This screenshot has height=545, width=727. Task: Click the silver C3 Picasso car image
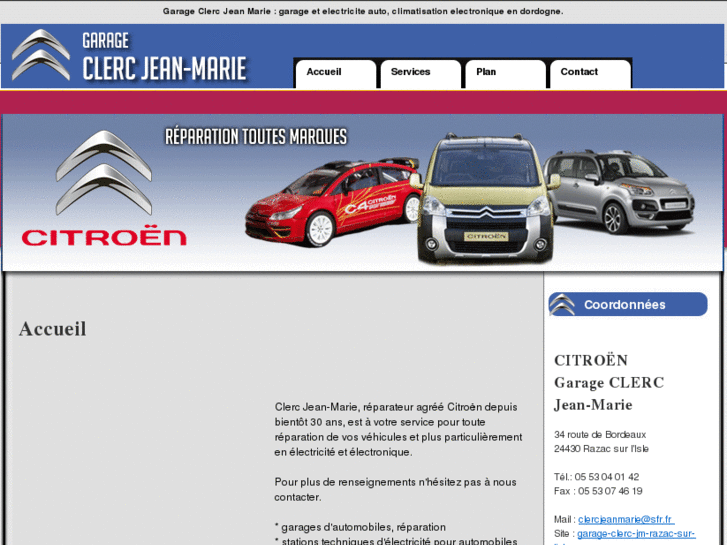tap(621, 190)
